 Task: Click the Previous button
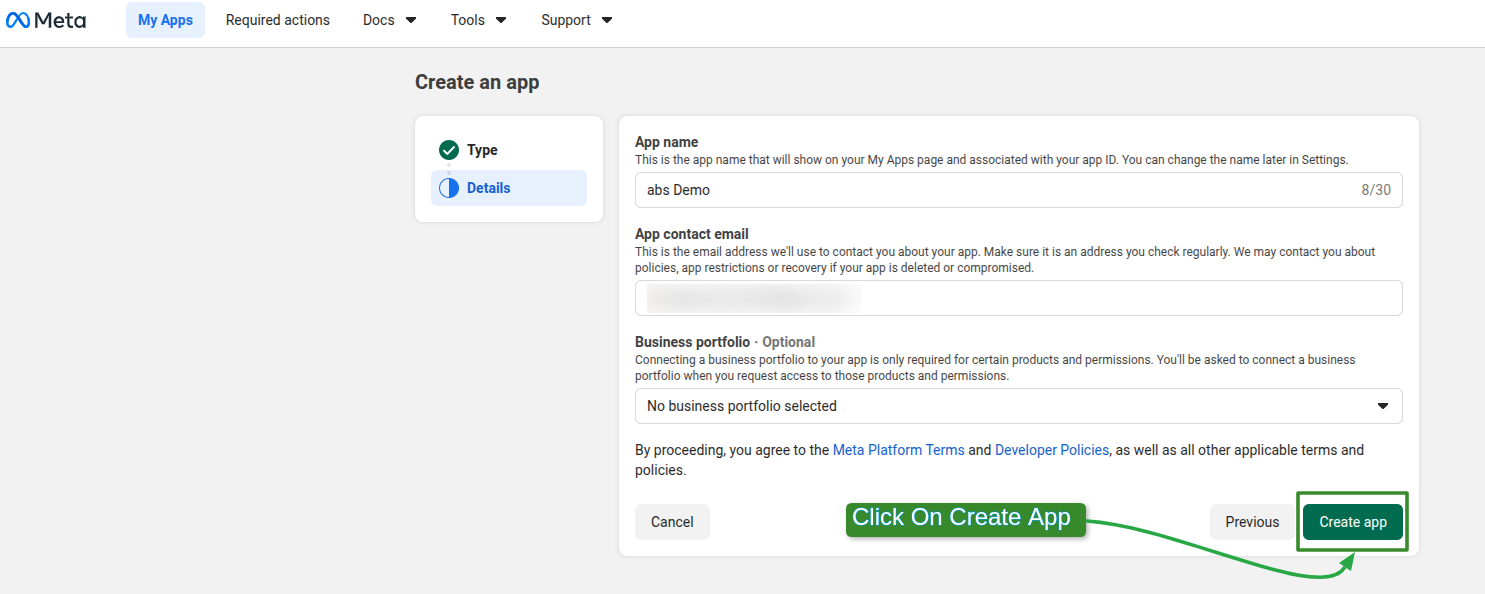(1251, 521)
